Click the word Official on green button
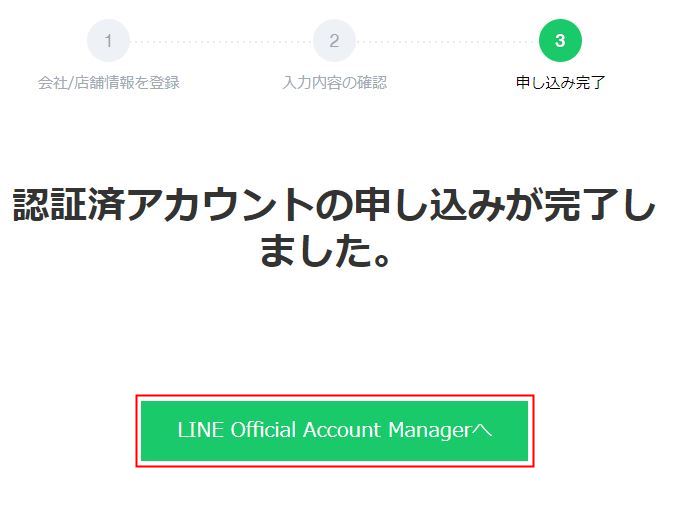The height and width of the screenshot is (524, 675). (x=263, y=430)
